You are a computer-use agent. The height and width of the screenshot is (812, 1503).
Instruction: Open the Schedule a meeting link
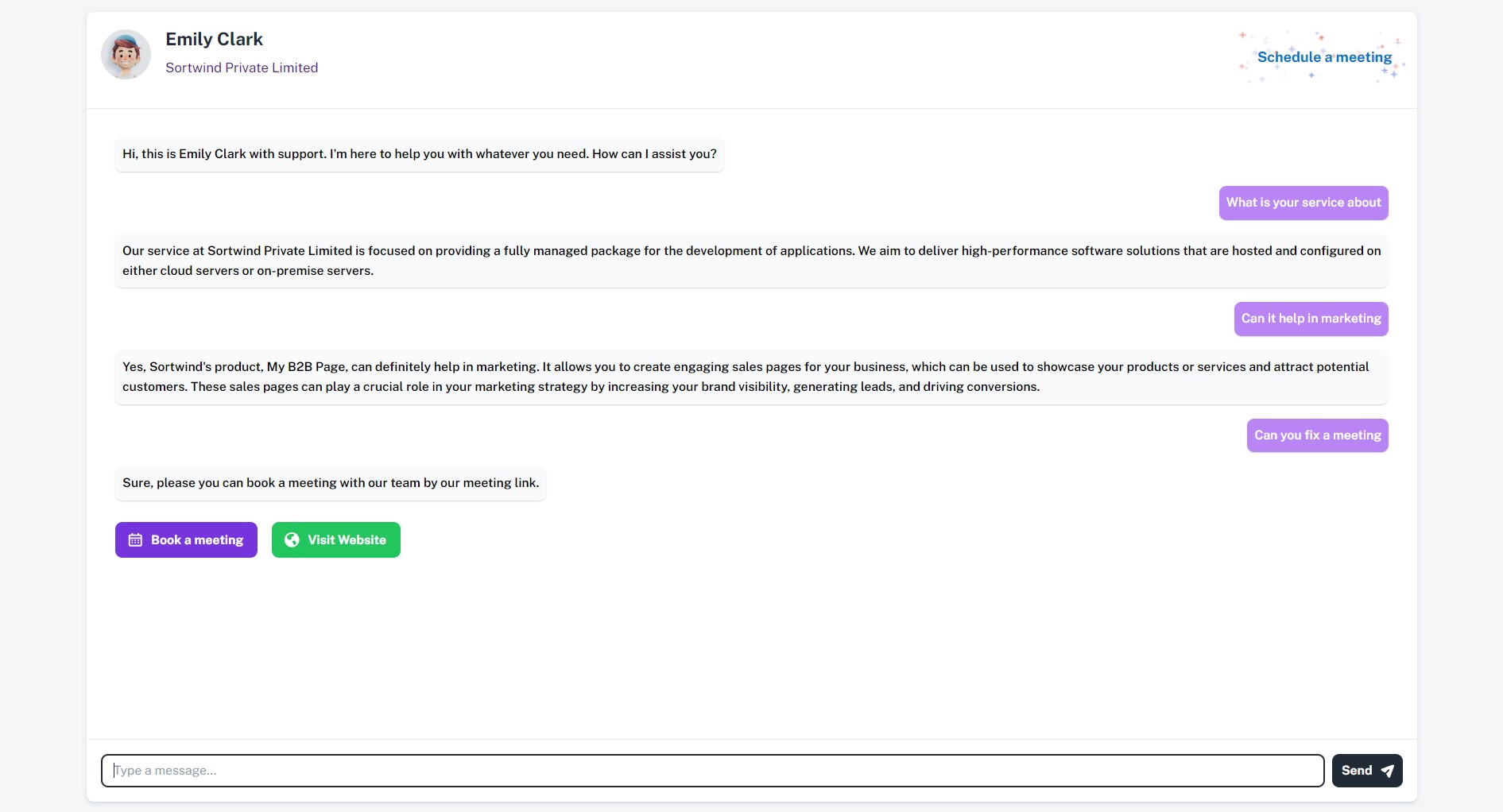click(x=1324, y=57)
